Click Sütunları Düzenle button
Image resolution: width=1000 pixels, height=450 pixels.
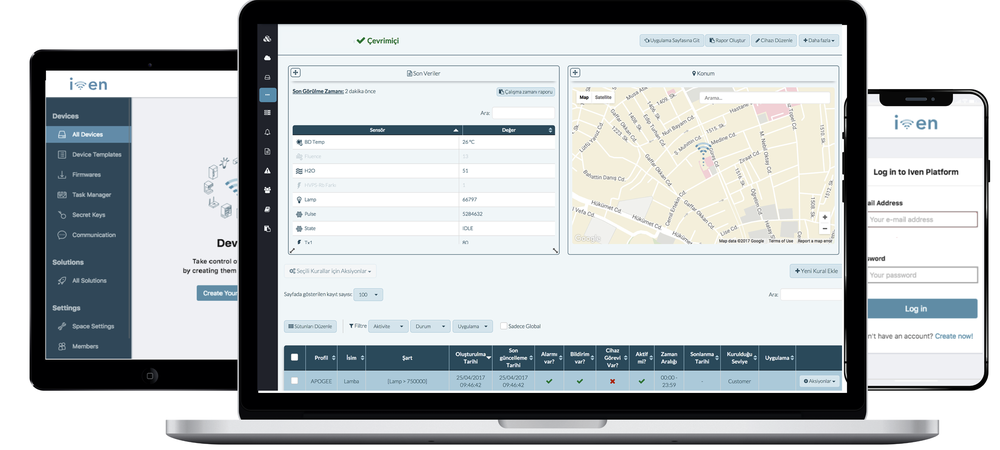click(x=310, y=326)
